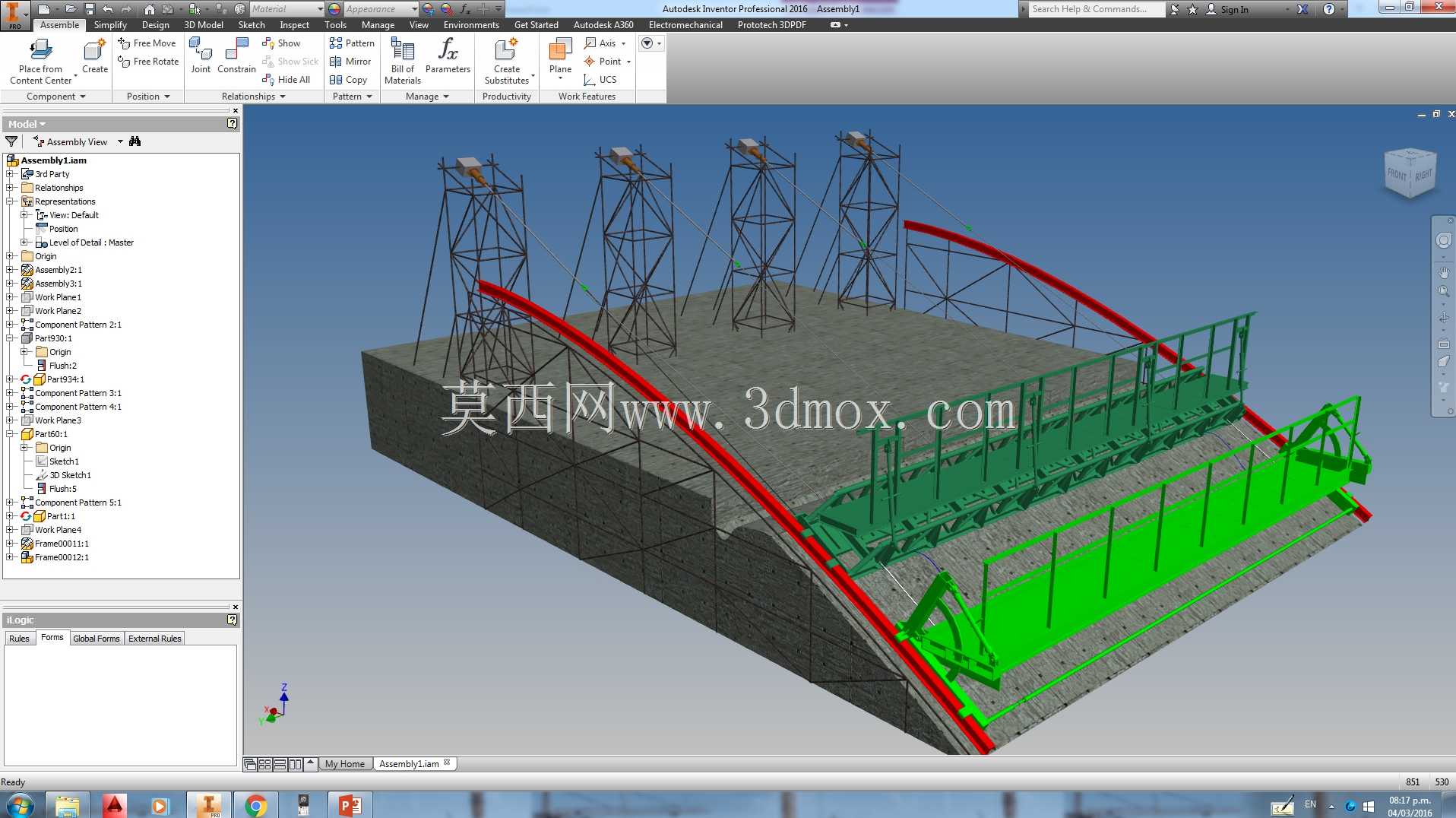Viewport: 1456px width, 818px height.
Task: Expand the 3rd Party tree node
Action: [10, 174]
